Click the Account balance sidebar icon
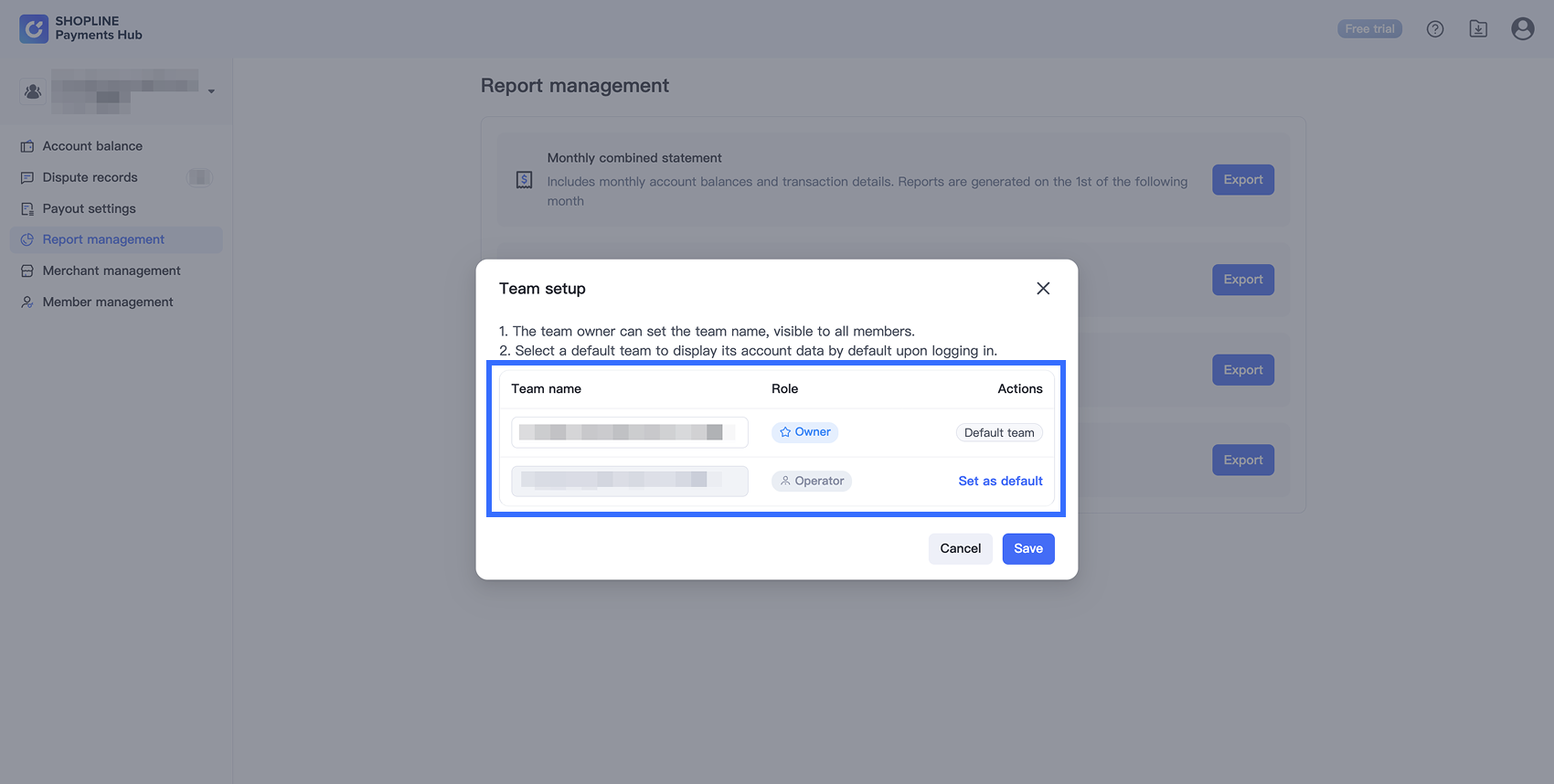Screen dimensions: 1554x784 pos(27,146)
